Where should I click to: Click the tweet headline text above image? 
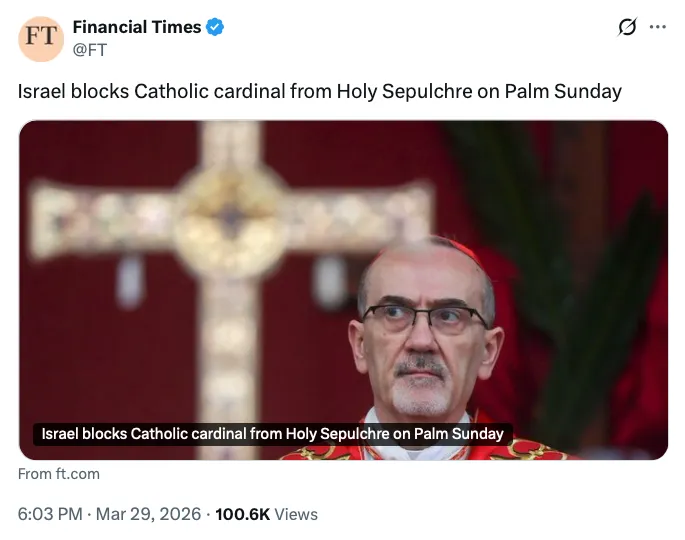(320, 91)
